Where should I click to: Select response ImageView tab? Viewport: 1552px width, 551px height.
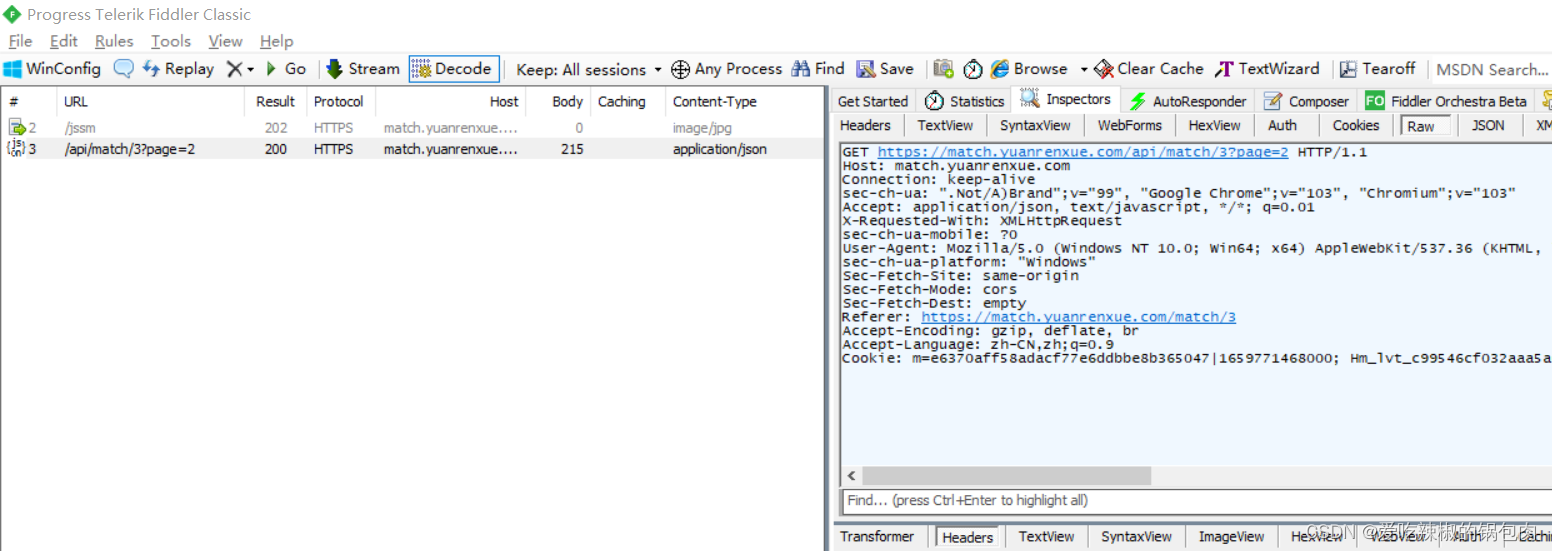pyautogui.click(x=1231, y=537)
